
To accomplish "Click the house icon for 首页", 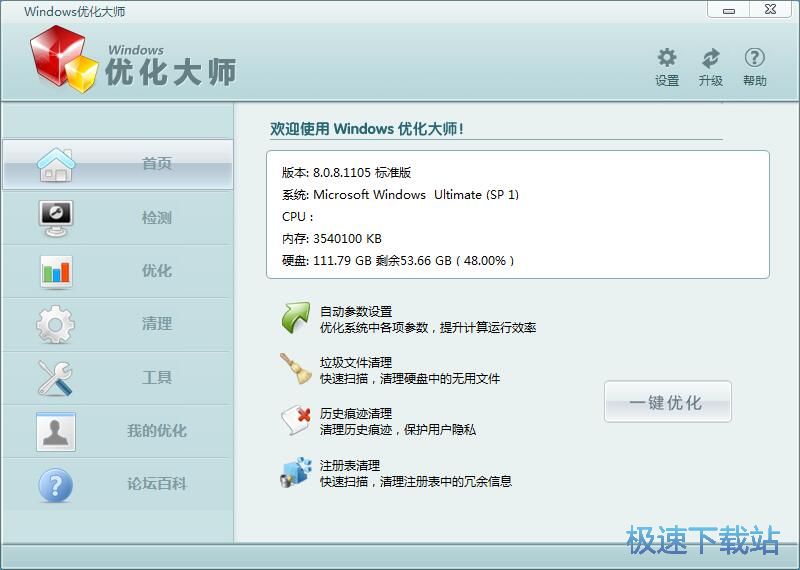I will click(56, 165).
